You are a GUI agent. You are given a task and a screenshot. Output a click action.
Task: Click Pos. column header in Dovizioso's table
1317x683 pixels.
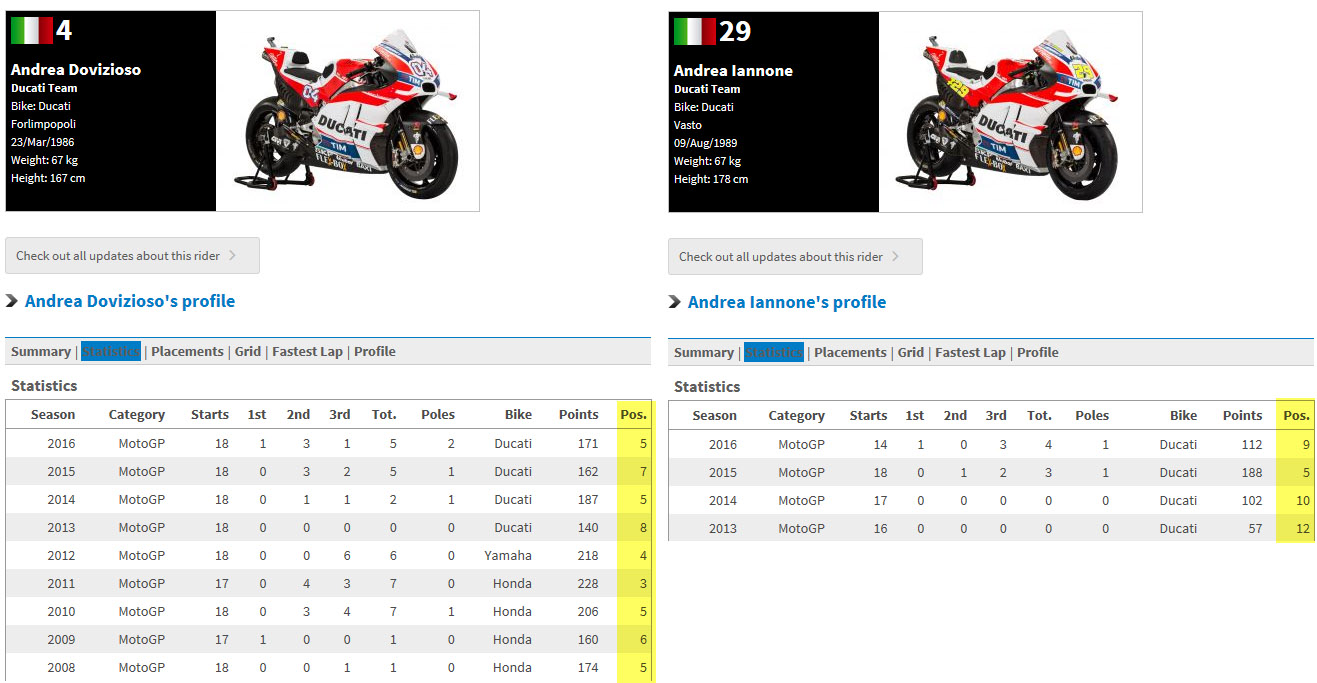click(633, 414)
